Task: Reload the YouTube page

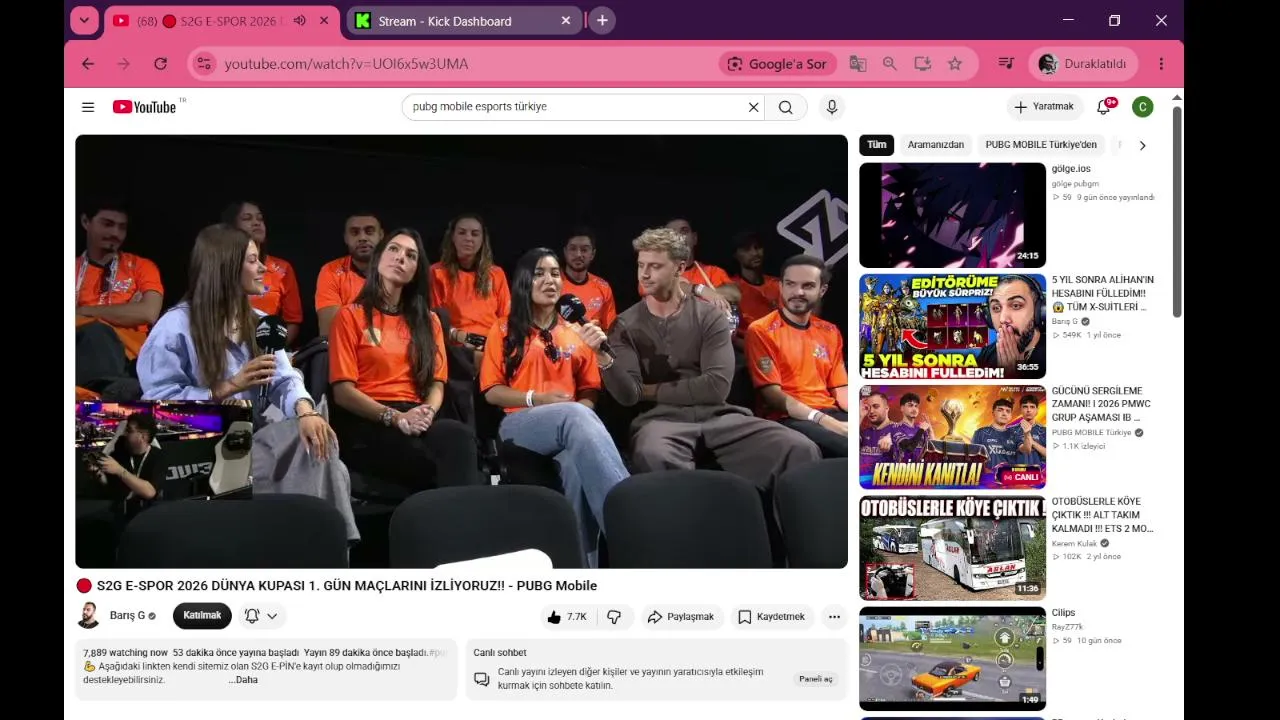Action: 160,64
